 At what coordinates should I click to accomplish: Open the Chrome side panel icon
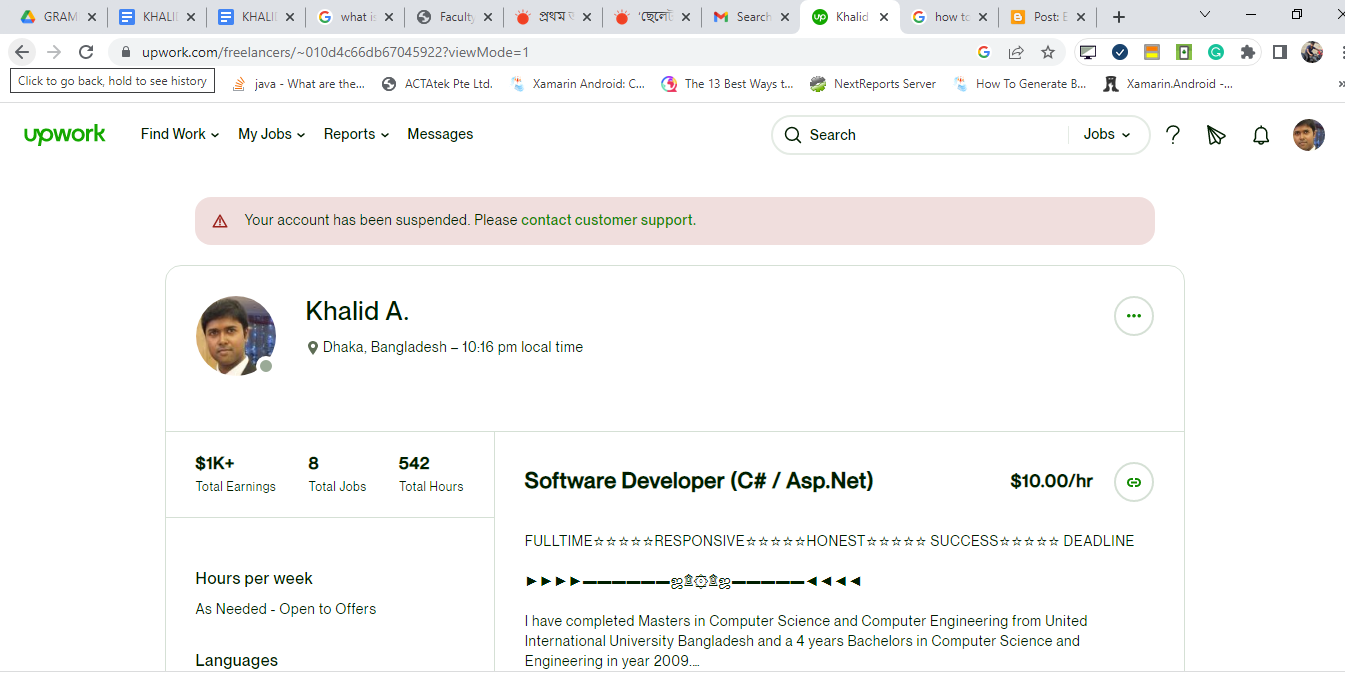[1279, 52]
